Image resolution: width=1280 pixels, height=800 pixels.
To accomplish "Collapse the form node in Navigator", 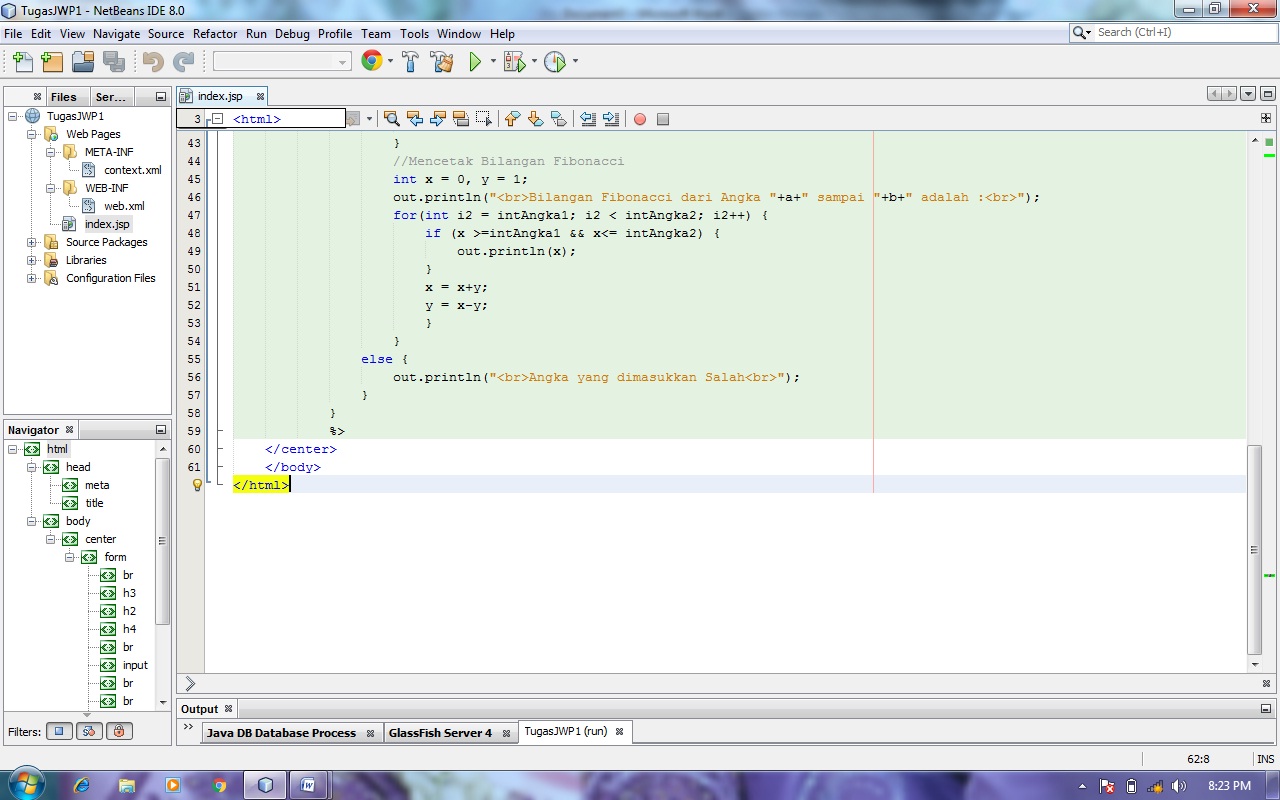I will [70, 557].
